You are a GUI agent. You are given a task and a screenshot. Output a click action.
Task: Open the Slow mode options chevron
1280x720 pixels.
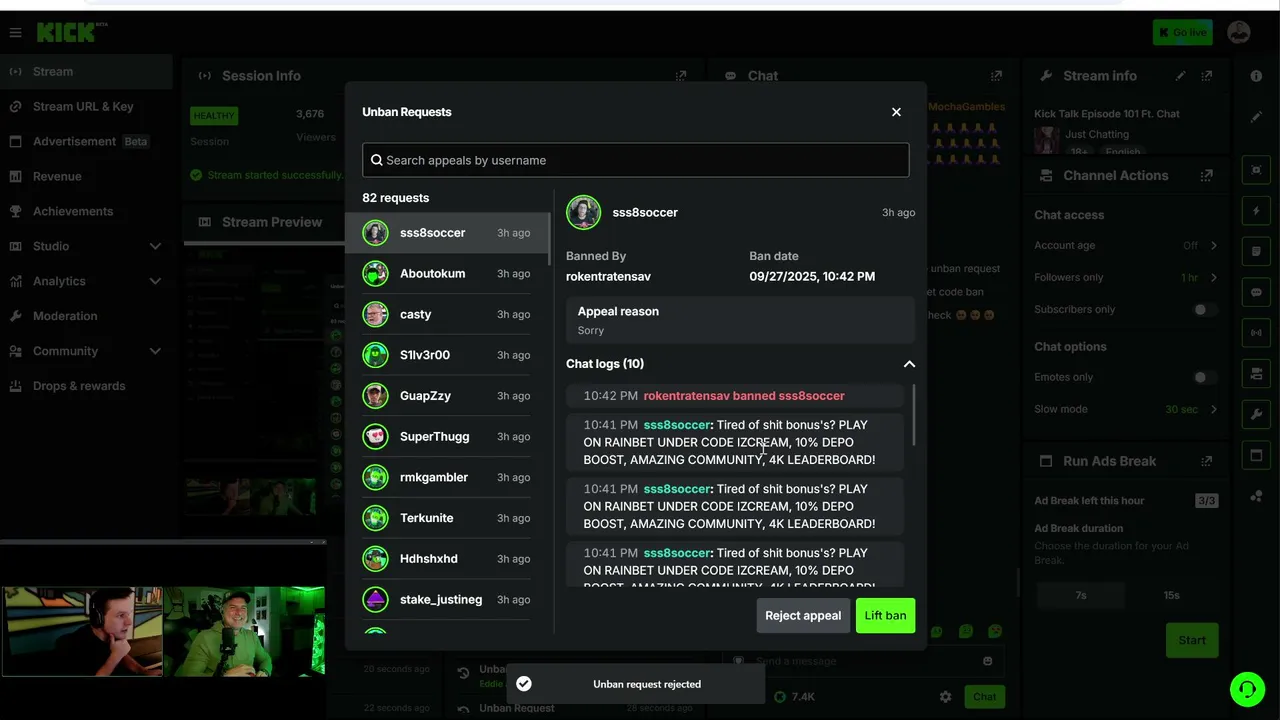pyautogui.click(x=1214, y=409)
